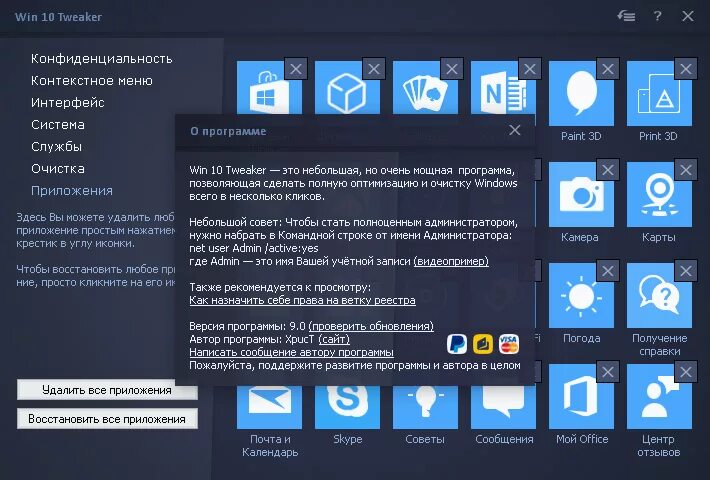Open the author's сайт link
The image size is (710, 480).
[x=334, y=339]
